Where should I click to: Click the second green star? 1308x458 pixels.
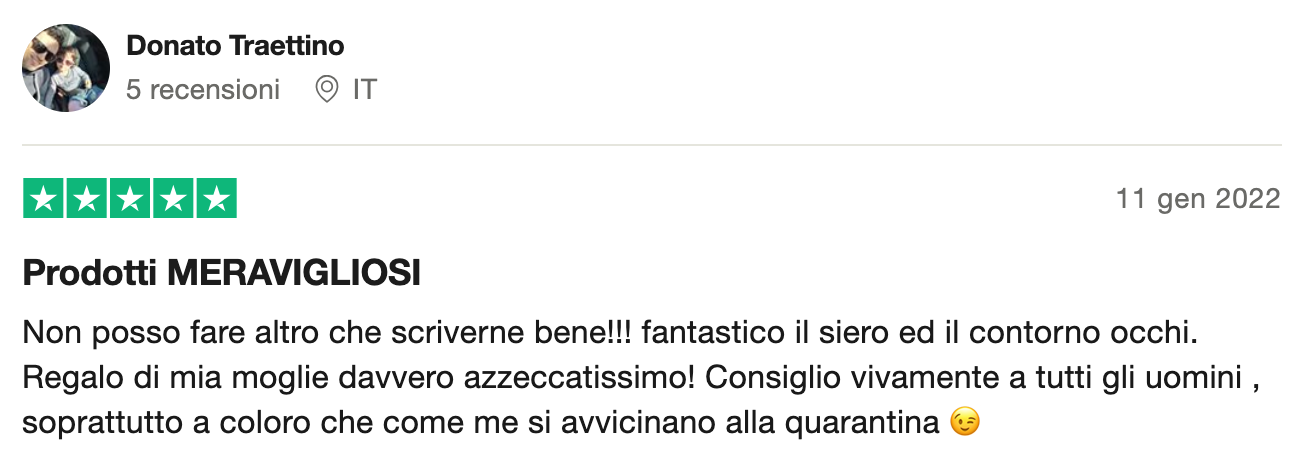(86, 198)
